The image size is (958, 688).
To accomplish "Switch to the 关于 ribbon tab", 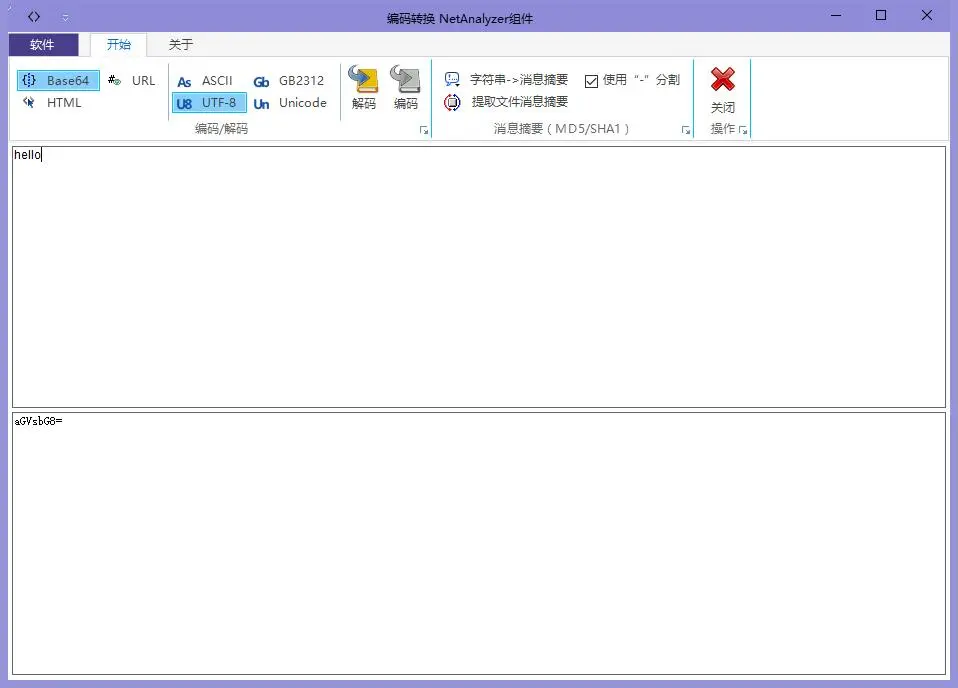I will click(x=181, y=45).
